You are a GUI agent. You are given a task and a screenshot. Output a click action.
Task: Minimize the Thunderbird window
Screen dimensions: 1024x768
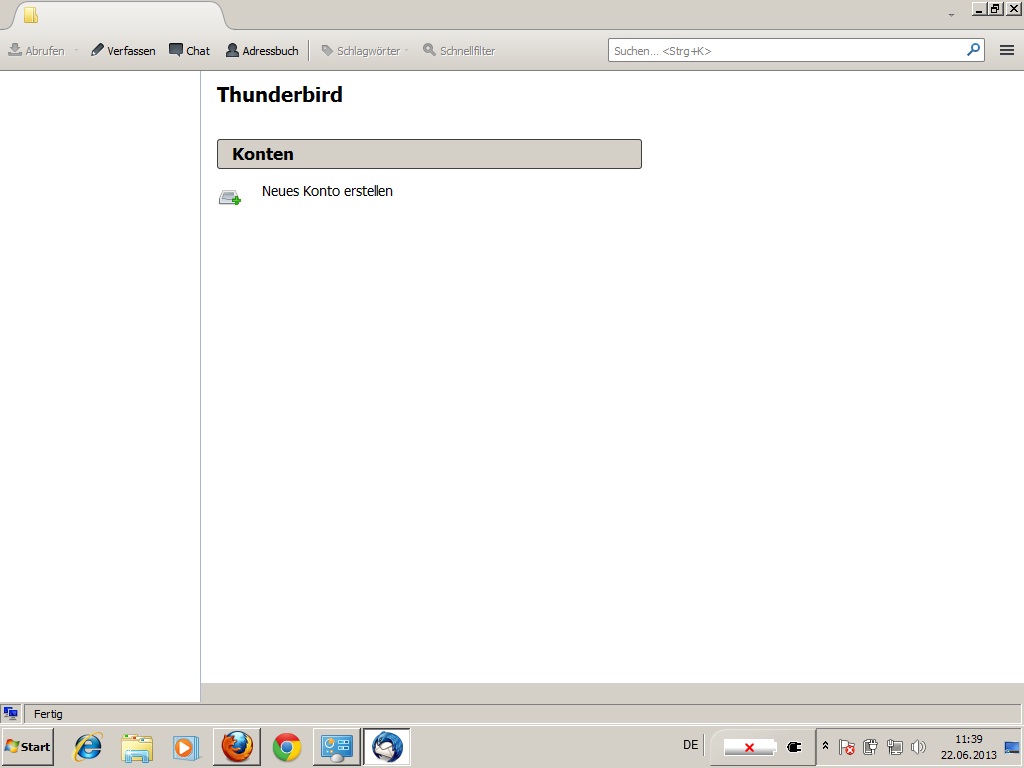pyautogui.click(x=979, y=8)
